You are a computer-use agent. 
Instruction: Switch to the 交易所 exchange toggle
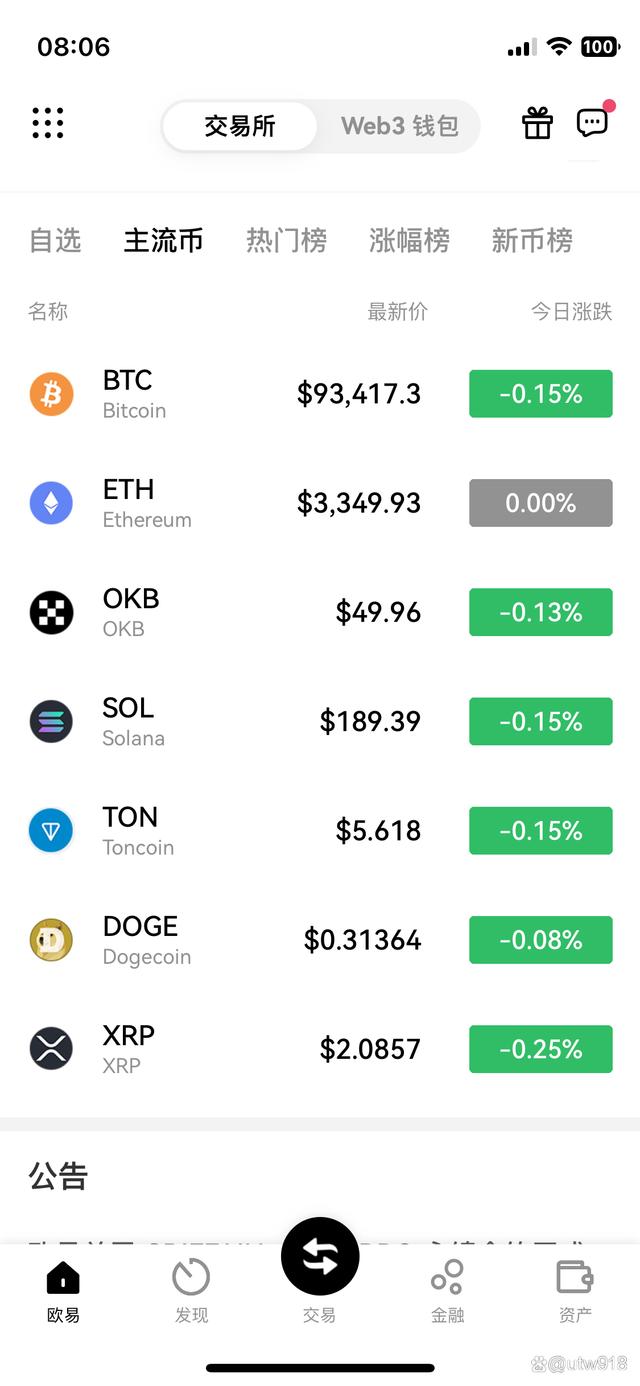pyautogui.click(x=240, y=127)
